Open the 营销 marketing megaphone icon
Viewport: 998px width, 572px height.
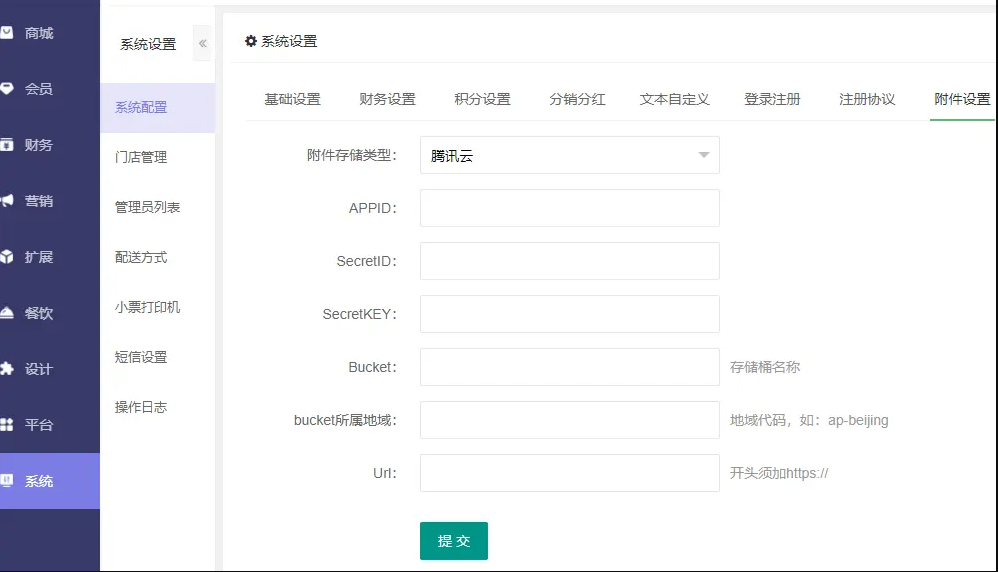coord(6,200)
